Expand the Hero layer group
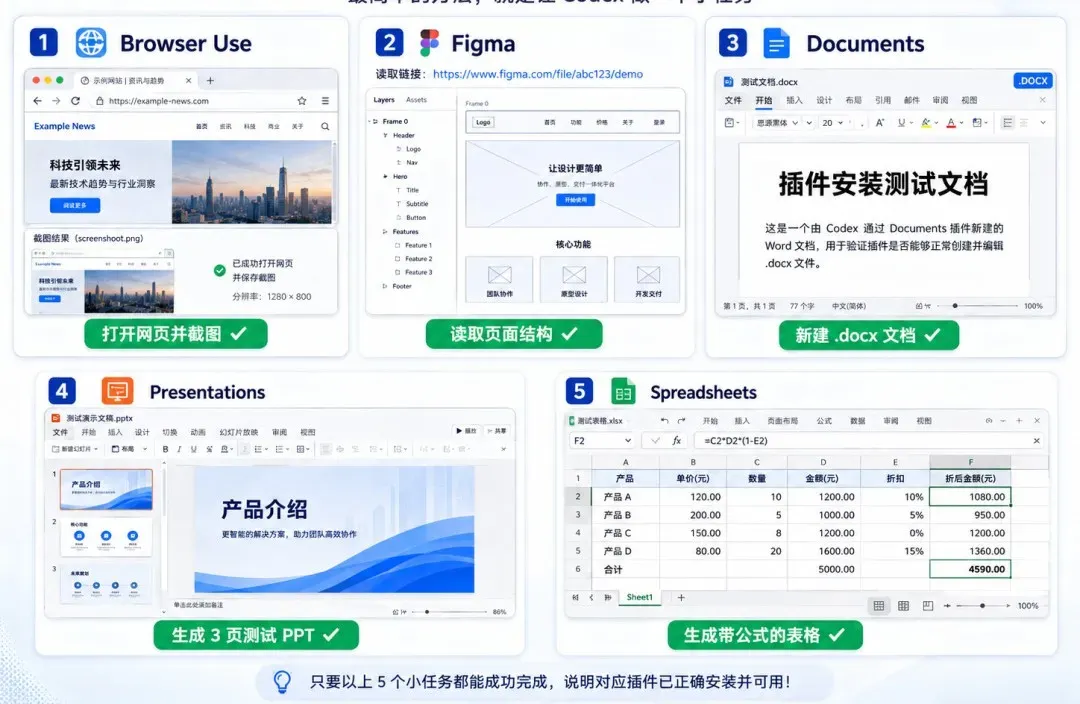 [386, 176]
